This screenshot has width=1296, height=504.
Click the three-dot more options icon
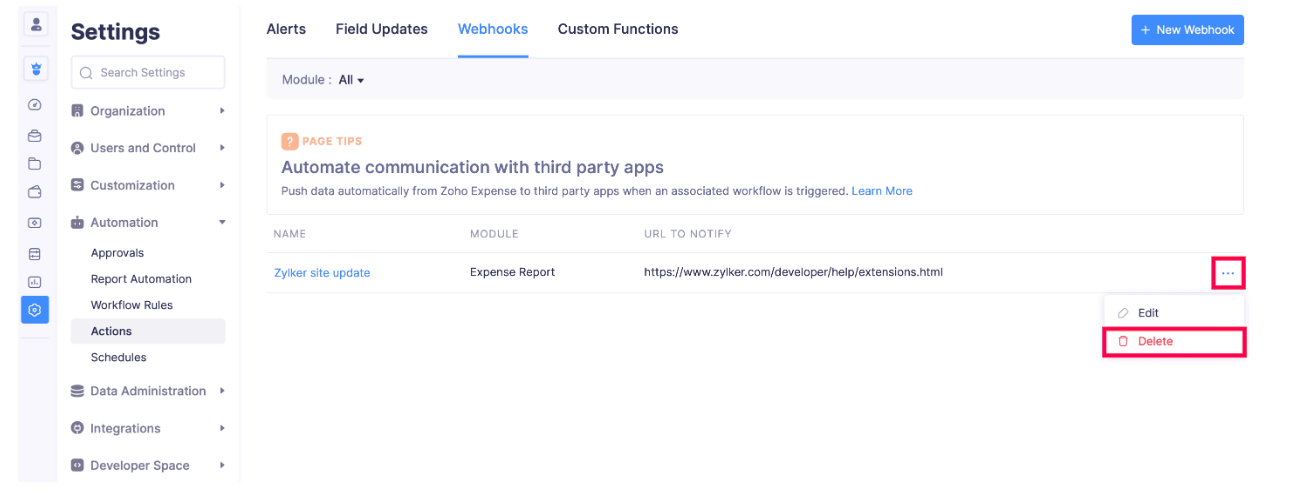(x=1228, y=273)
